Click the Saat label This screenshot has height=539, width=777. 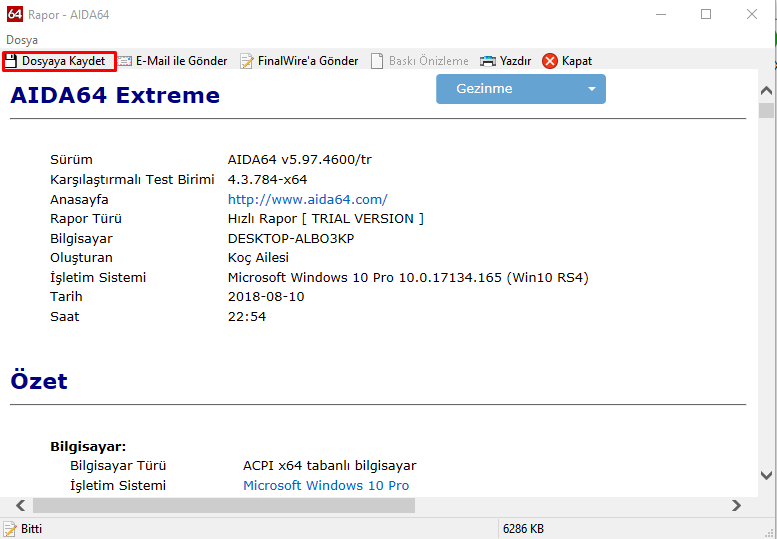[64, 317]
